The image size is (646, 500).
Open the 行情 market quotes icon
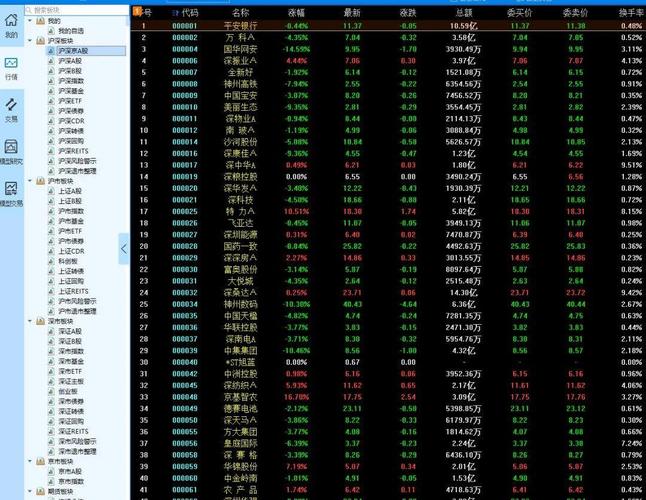coord(11,63)
